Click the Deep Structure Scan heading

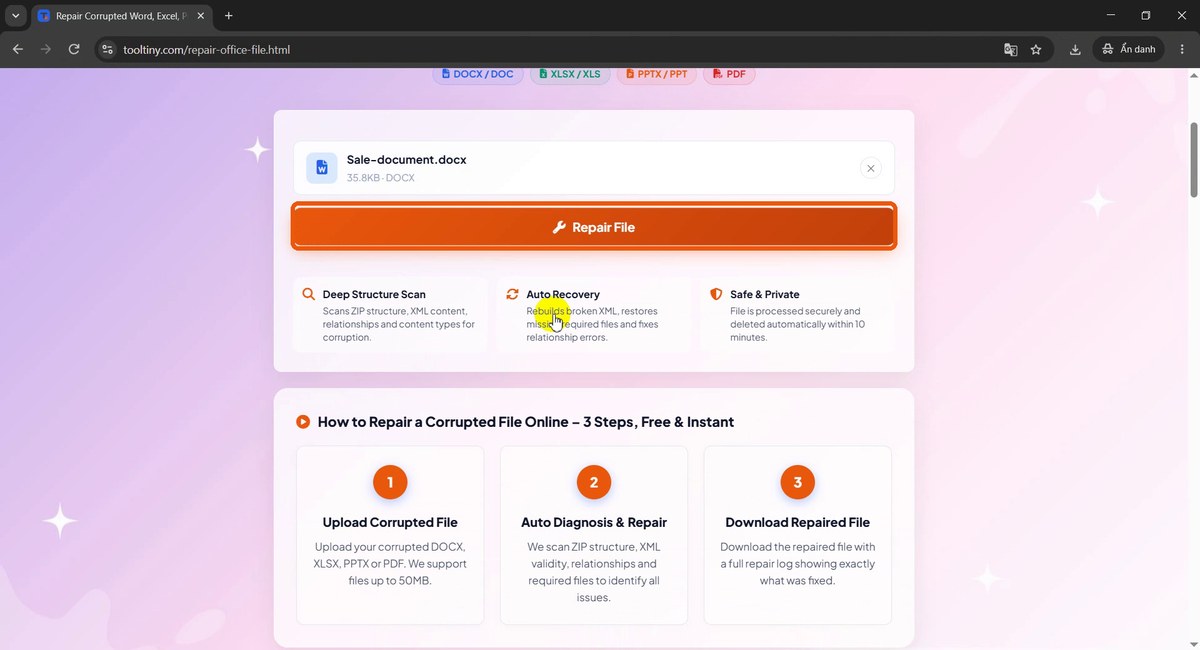click(374, 295)
